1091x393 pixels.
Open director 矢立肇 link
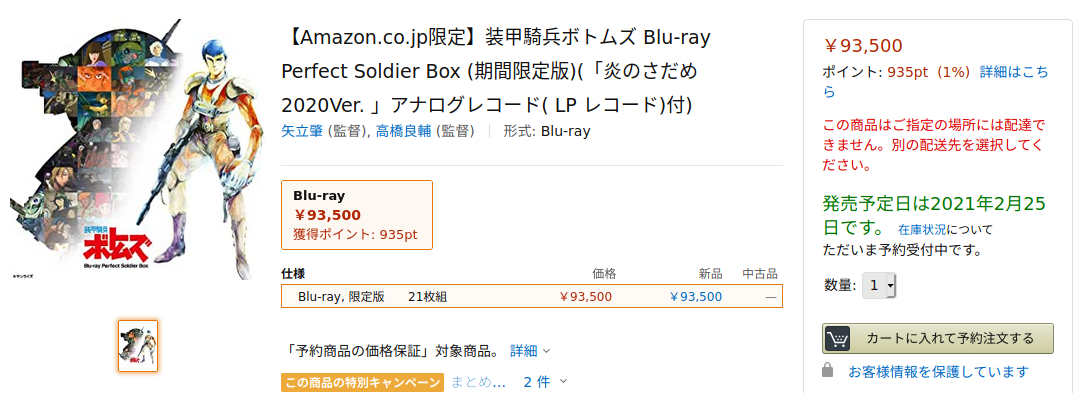tap(302, 131)
